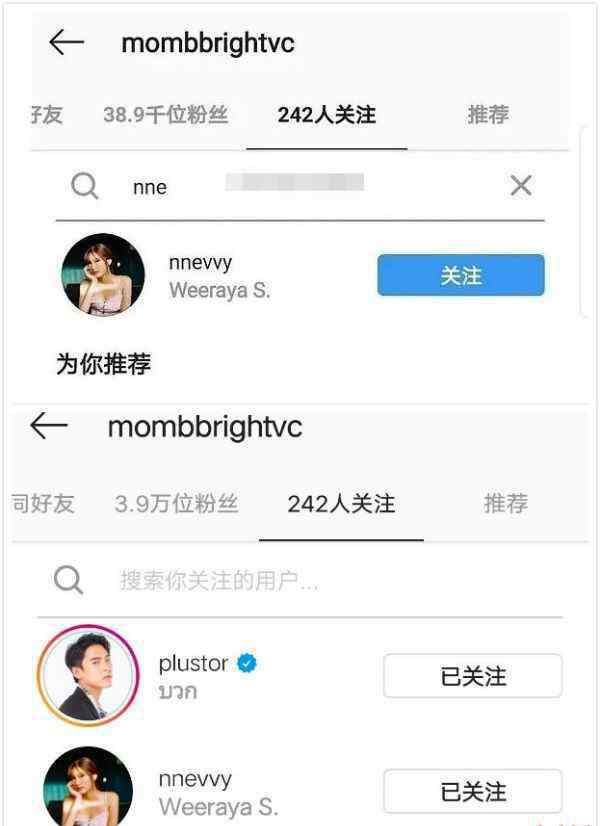
Task: Tap the back arrow in the top mombbrightvc header
Action: (x=66, y=42)
